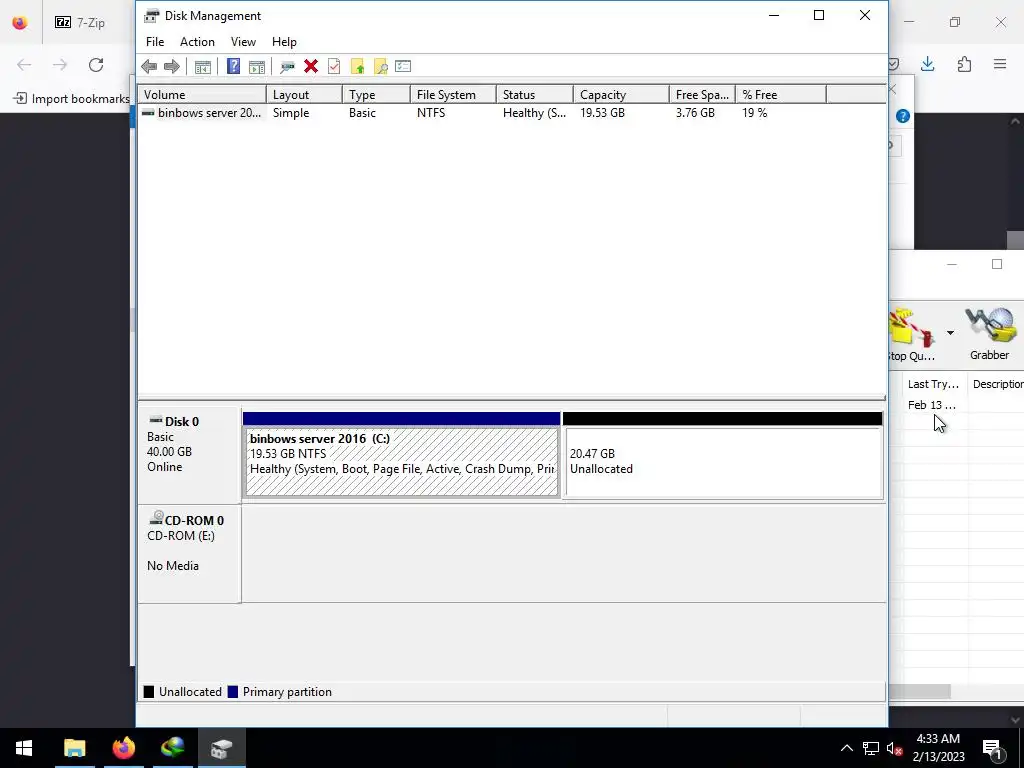Image resolution: width=1024 pixels, height=768 pixels.
Task: Click the Disk Management taskbar icon
Action: click(221, 748)
